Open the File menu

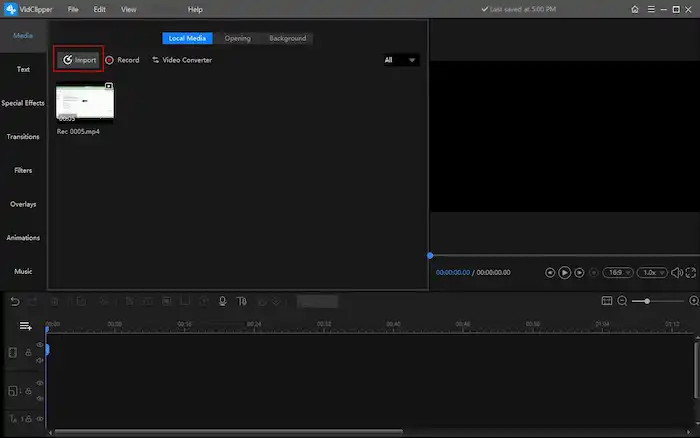[73, 9]
